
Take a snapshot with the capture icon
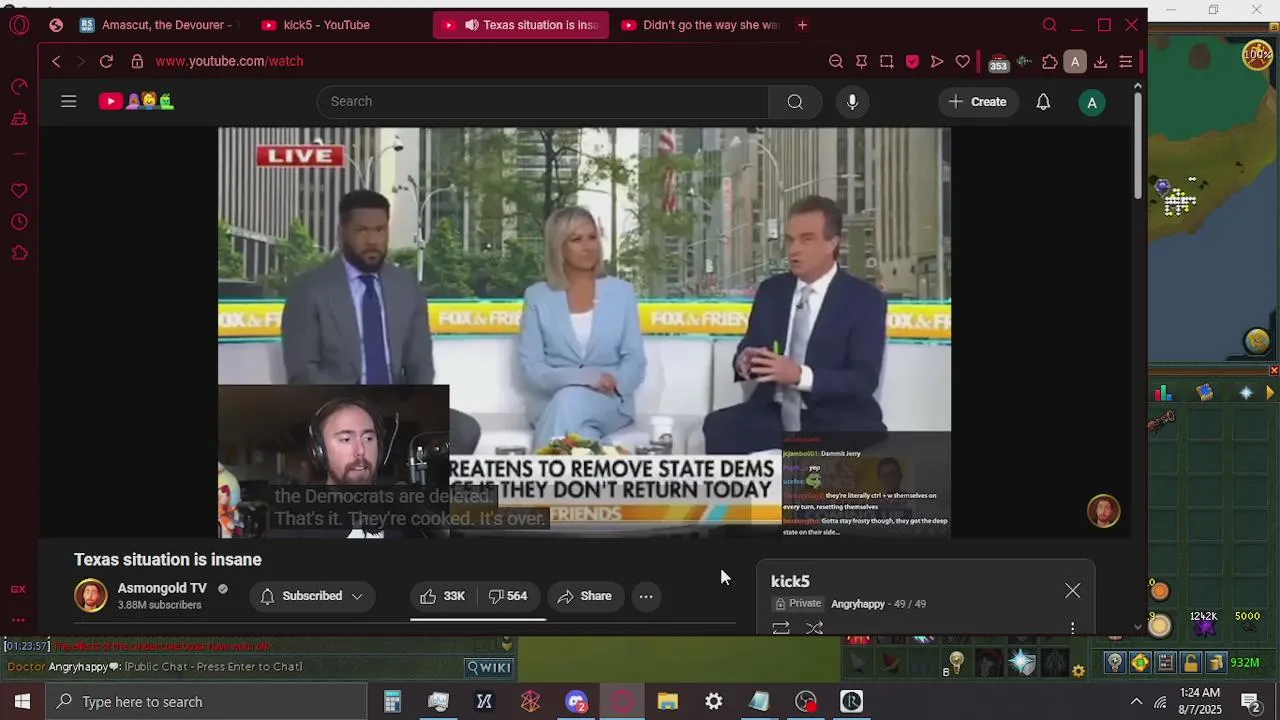887,61
